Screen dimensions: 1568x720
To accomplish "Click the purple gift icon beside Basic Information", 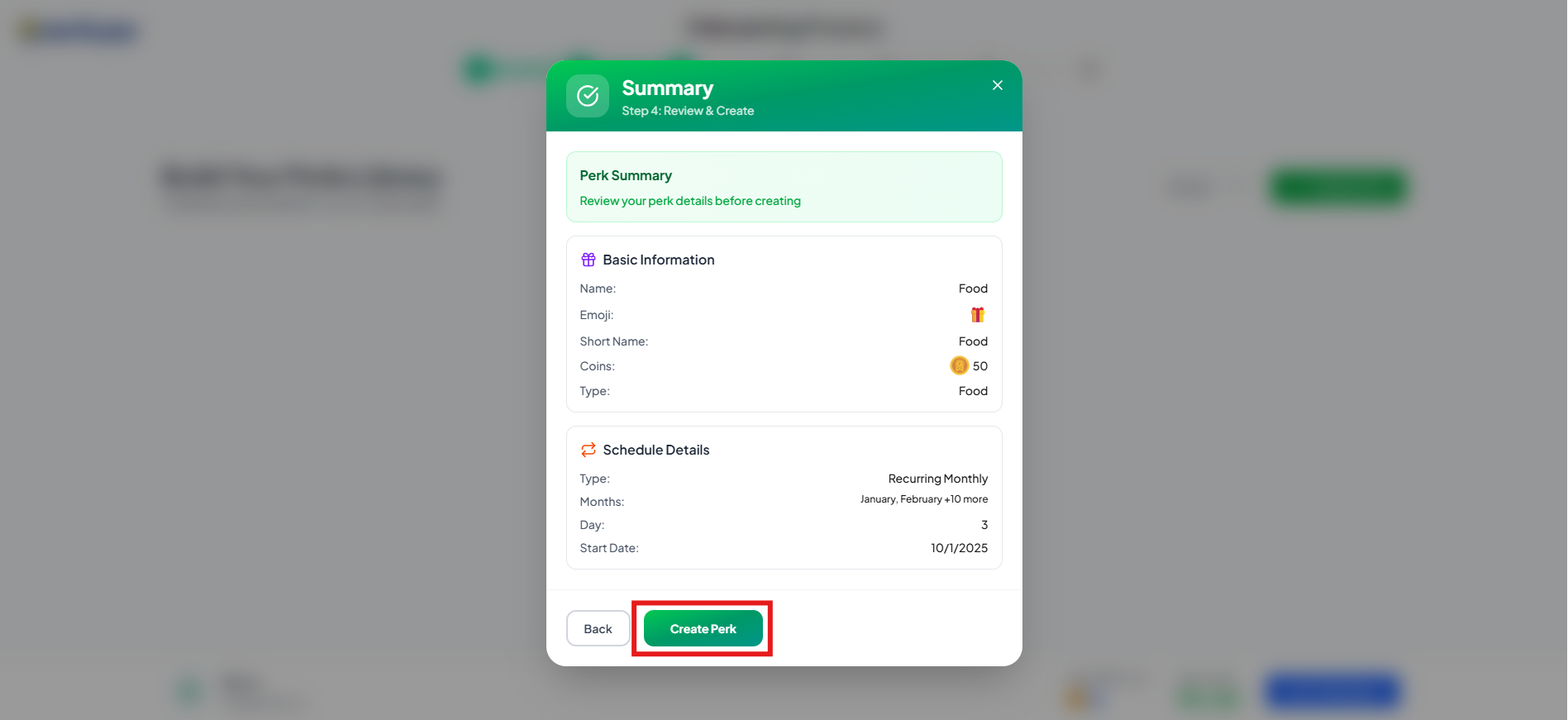I will [589, 260].
